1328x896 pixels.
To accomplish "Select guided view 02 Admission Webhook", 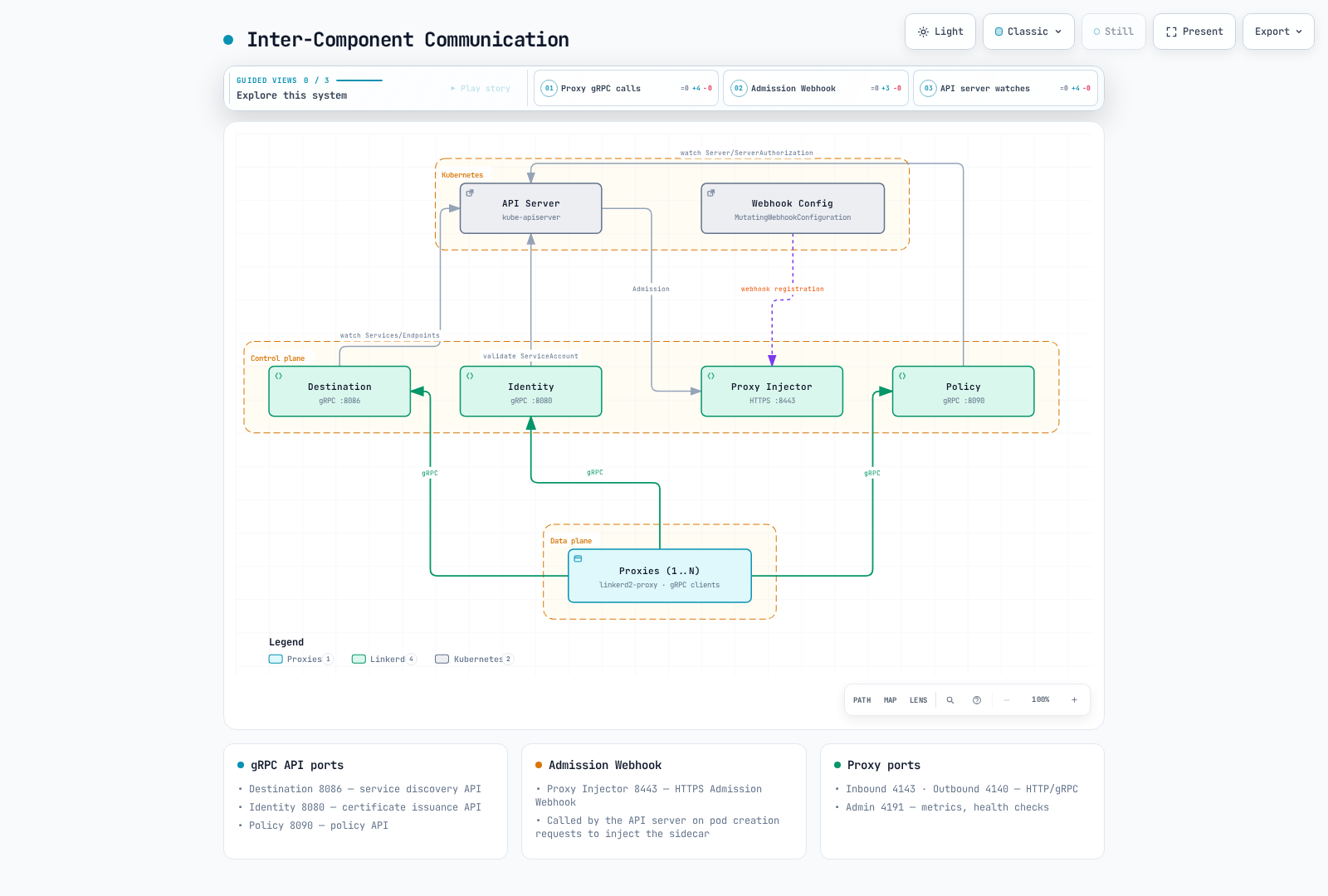I will (816, 88).
